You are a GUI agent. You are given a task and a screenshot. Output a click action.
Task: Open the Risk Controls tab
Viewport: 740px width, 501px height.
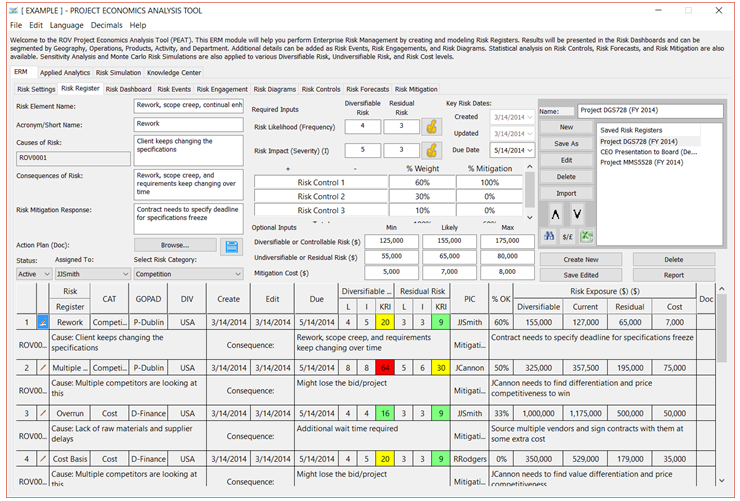tap(321, 89)
